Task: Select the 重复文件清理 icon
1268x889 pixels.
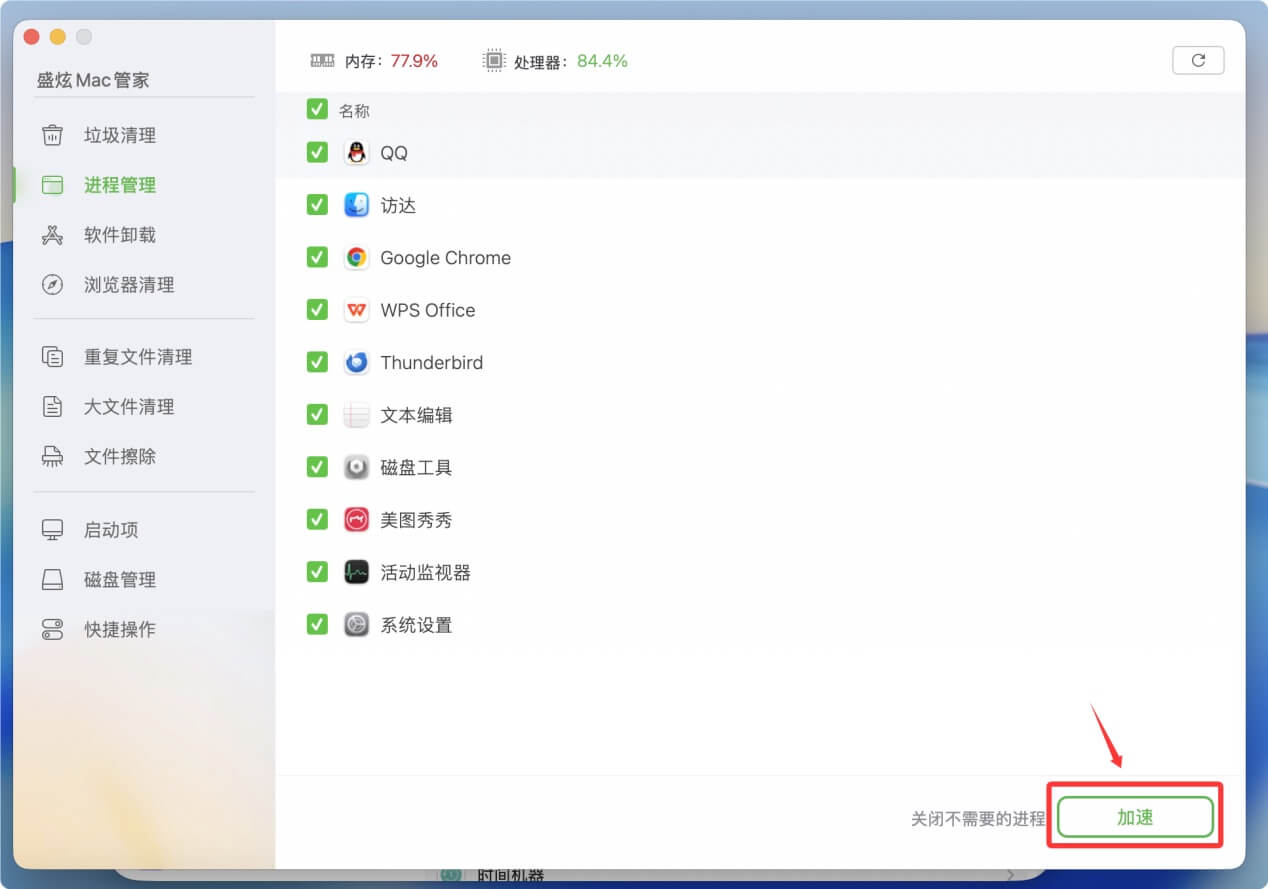Action: click(x=51, y=356)
